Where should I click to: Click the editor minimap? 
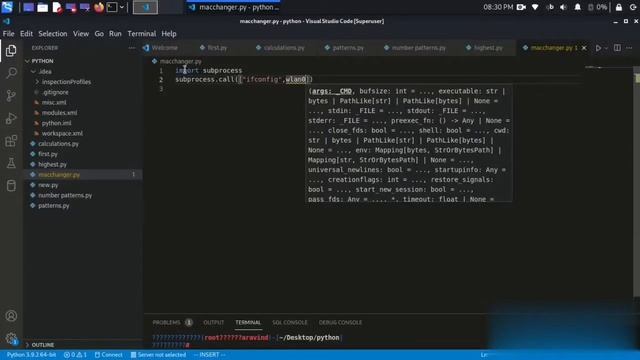click(x=608, y=67)
